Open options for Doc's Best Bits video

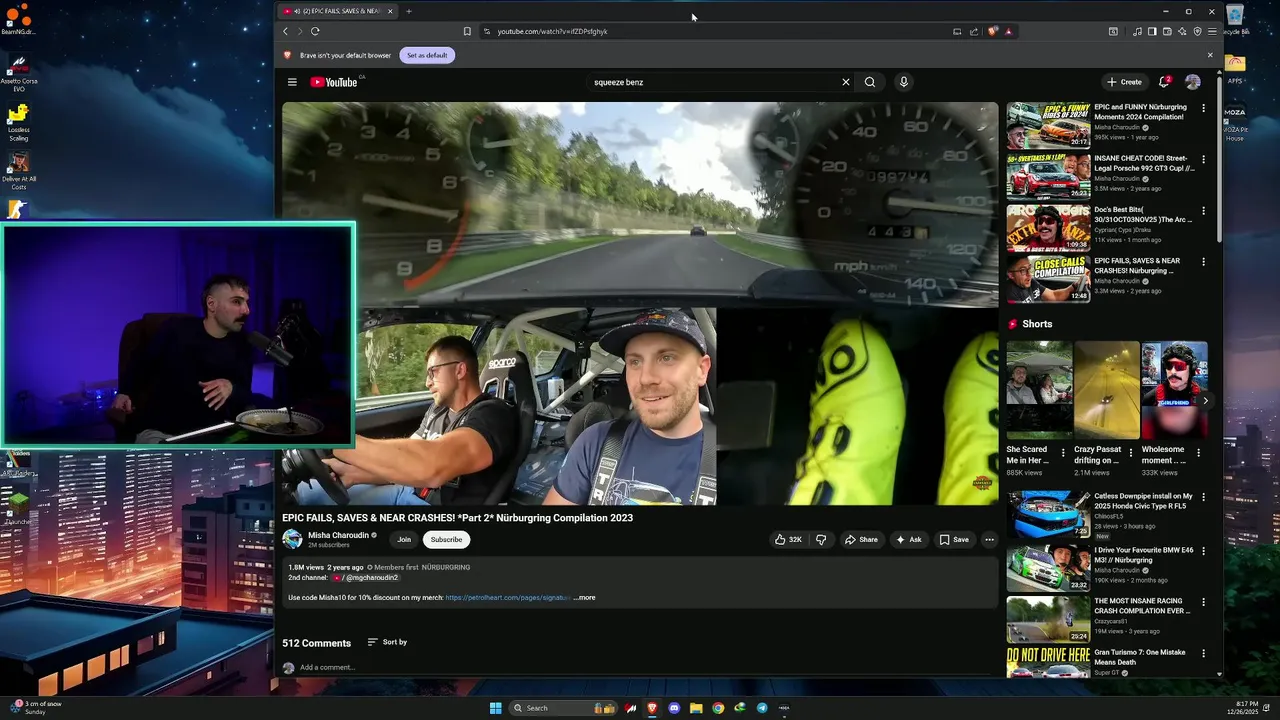[1203, 211]
